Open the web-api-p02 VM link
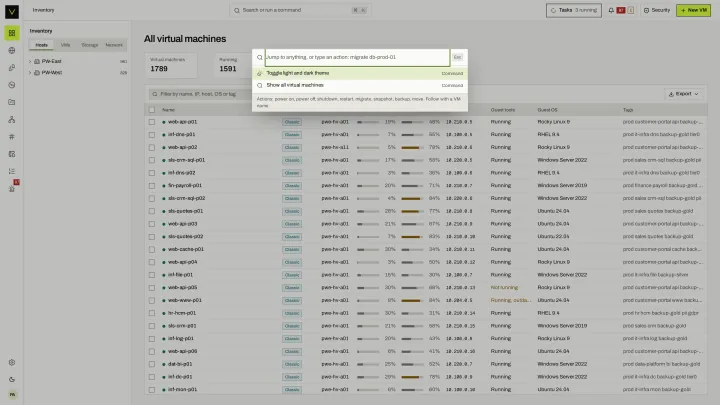Image resolution: width=720 pixels, height=405 pixels. coord(182,147)
